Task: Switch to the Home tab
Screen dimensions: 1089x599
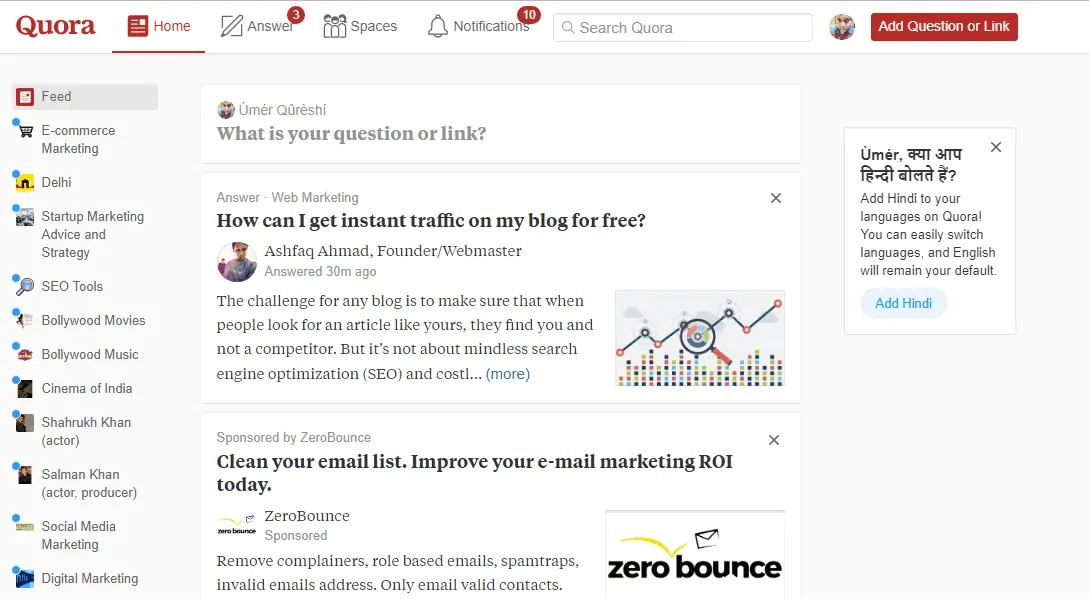Action: 158,27
